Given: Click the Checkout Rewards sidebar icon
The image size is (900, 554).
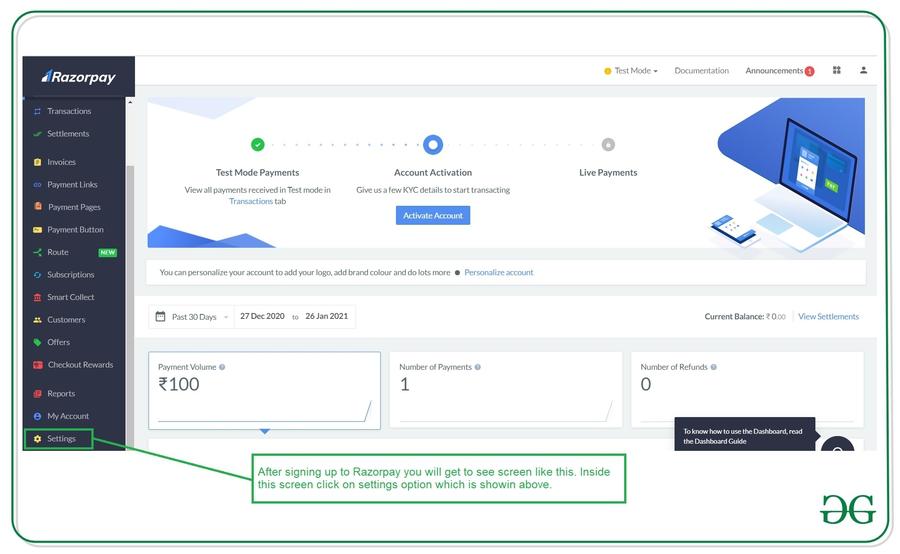Looking at the screenshot, I should (38, 365).
